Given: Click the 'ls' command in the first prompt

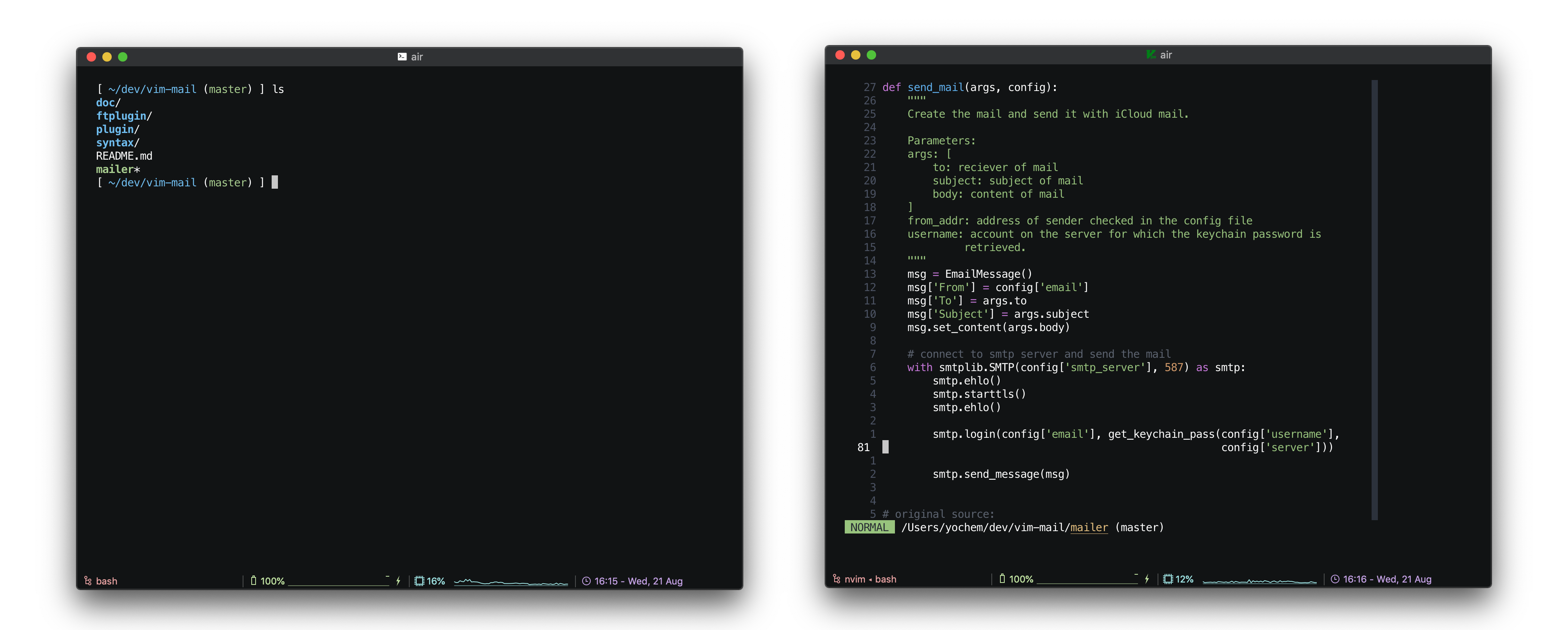Looking at the screenshot, I should coord(278,89).
